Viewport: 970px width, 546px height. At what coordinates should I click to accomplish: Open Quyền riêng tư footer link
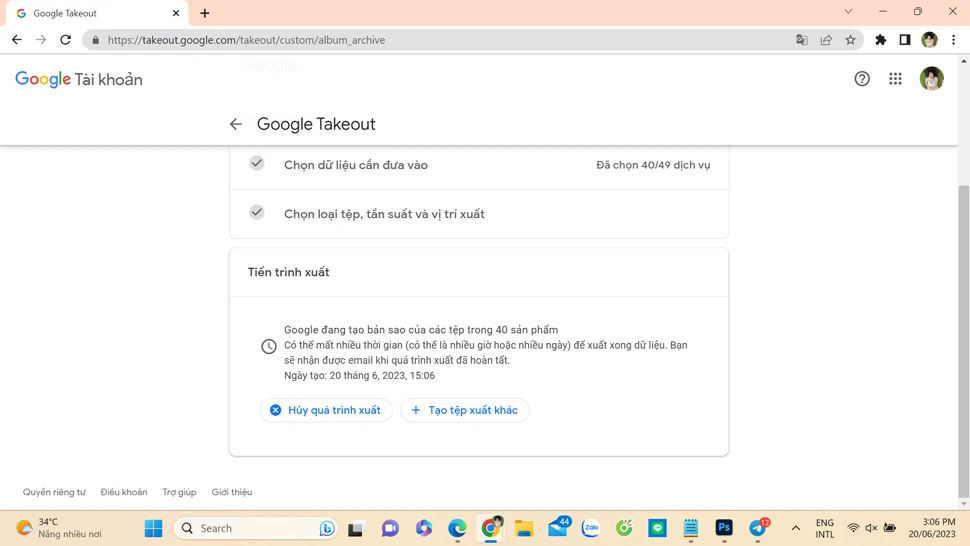[x=54, y=492]
